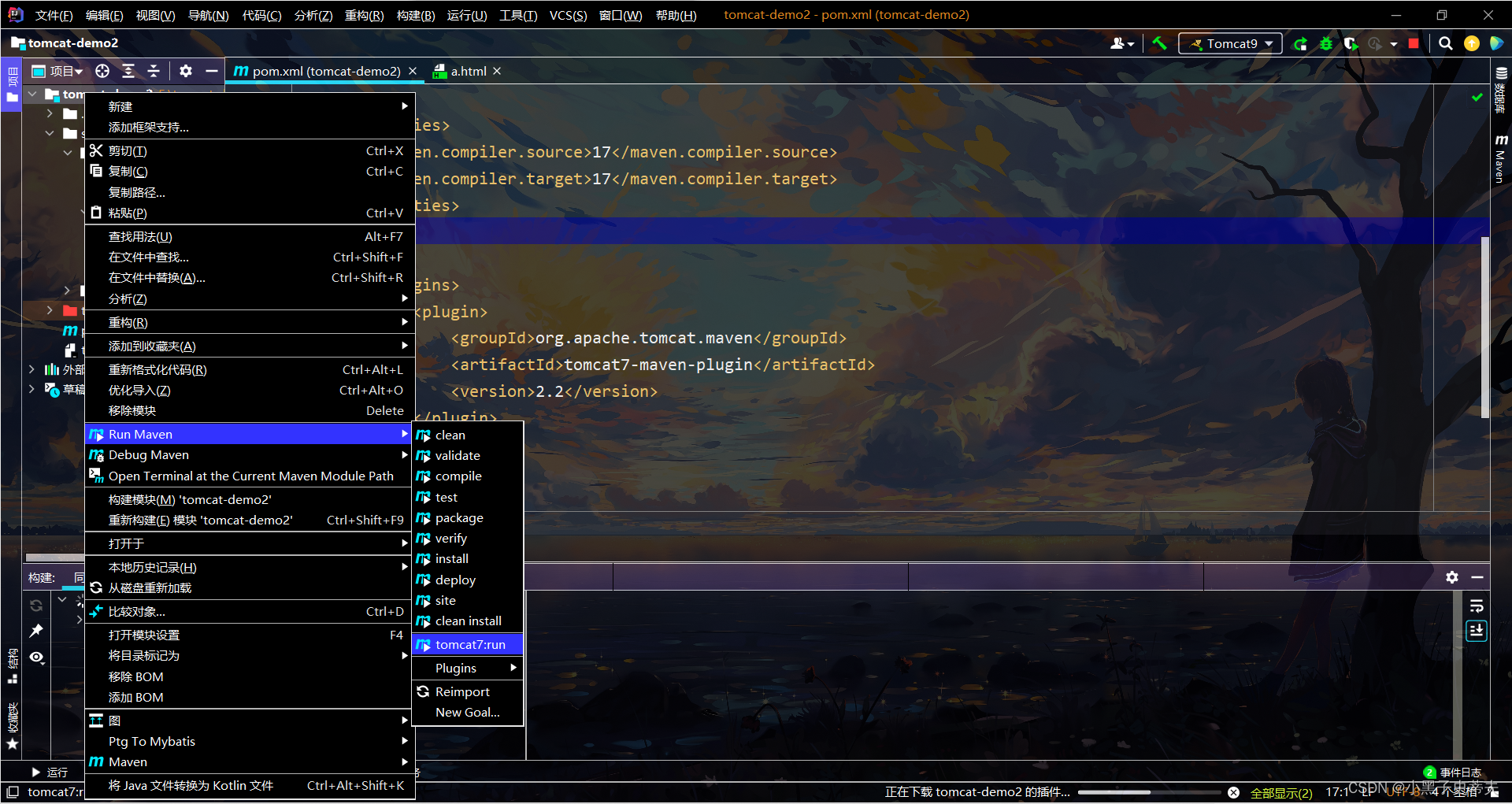Viewport: 1512px width, 804px height.
Task: Open the 事件日志 event log button
Action: pos(1453,772)
